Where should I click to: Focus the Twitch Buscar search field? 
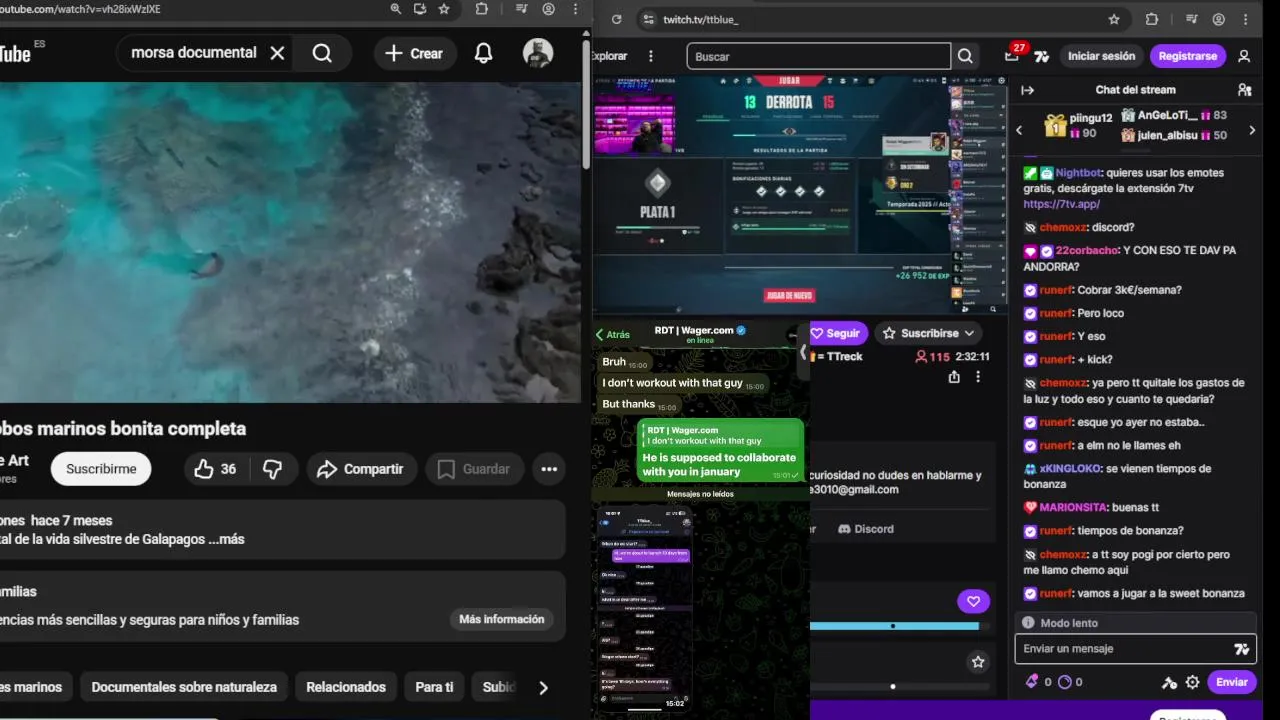pos(819,57)
